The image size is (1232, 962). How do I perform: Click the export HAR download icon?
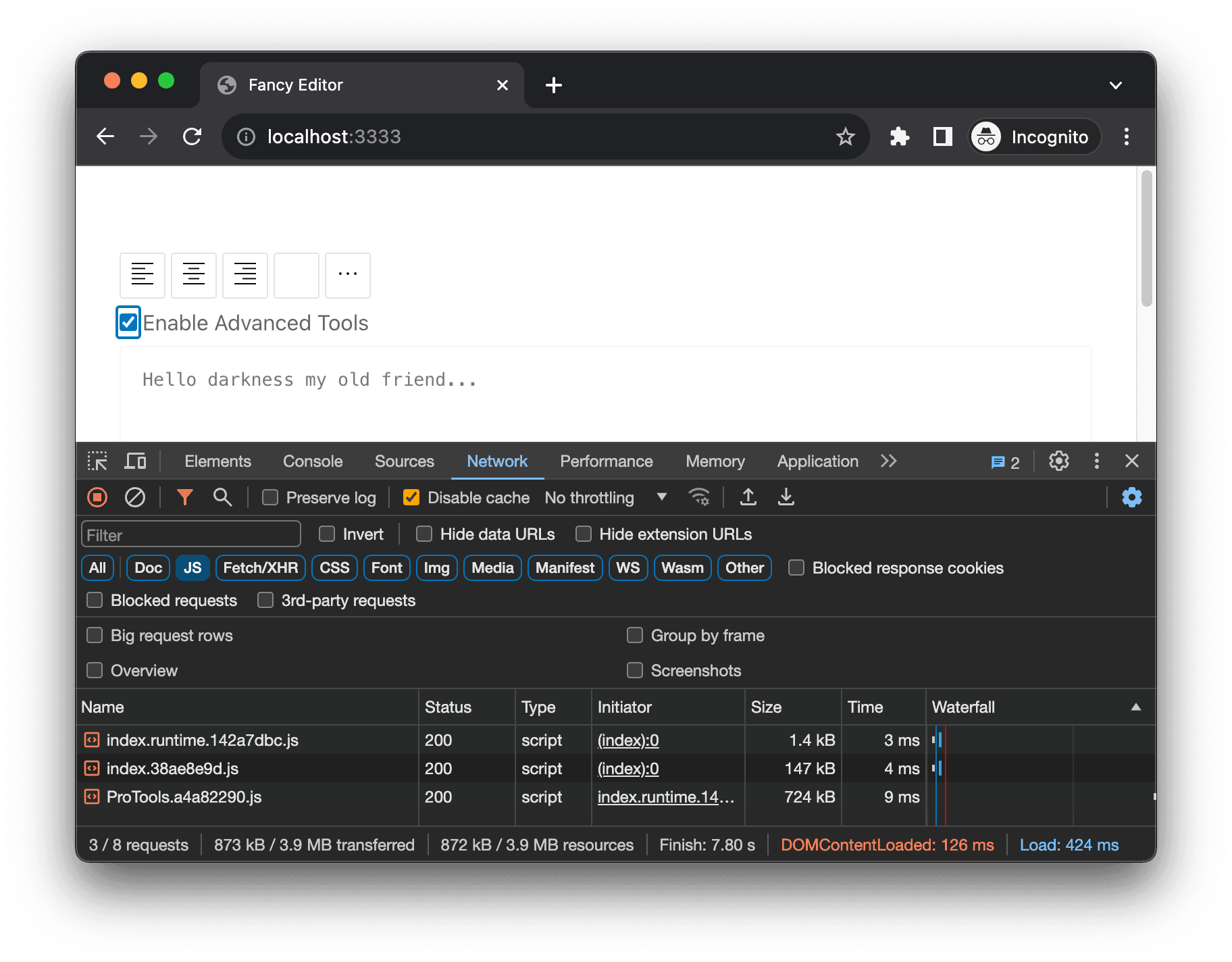pos(786,498)
